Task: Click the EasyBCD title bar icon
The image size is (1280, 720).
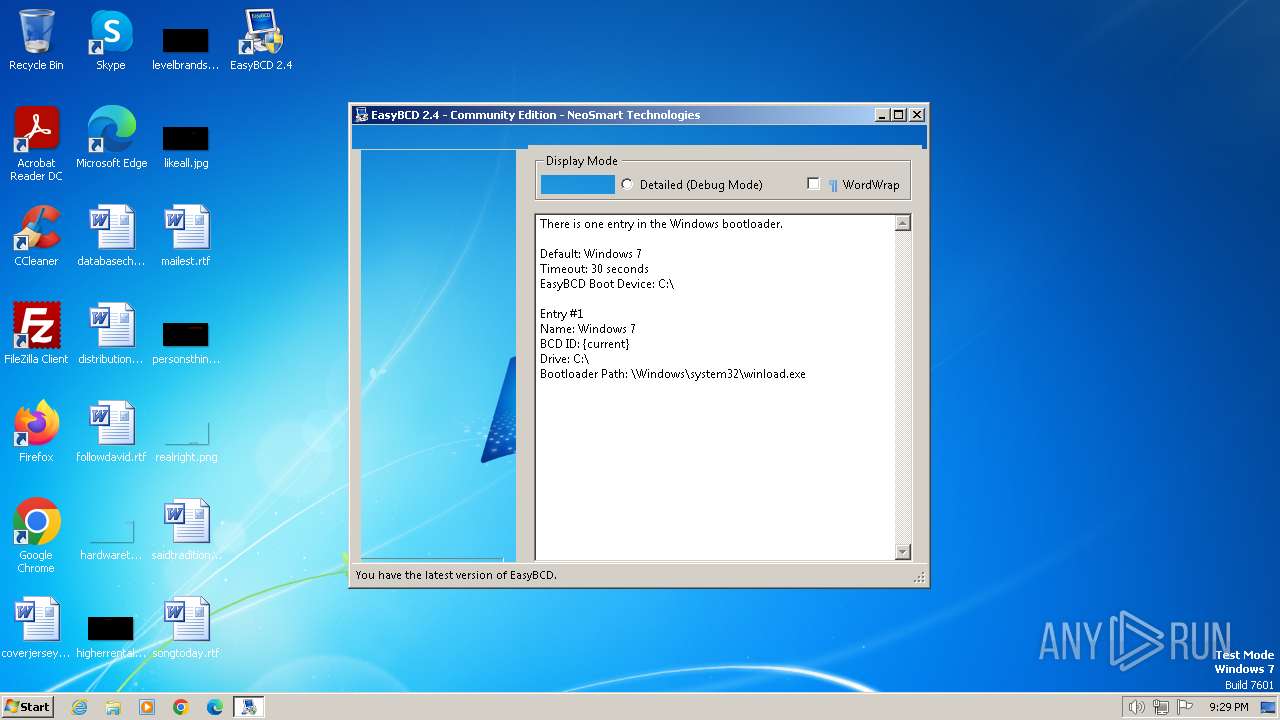Action: (361, 115)
